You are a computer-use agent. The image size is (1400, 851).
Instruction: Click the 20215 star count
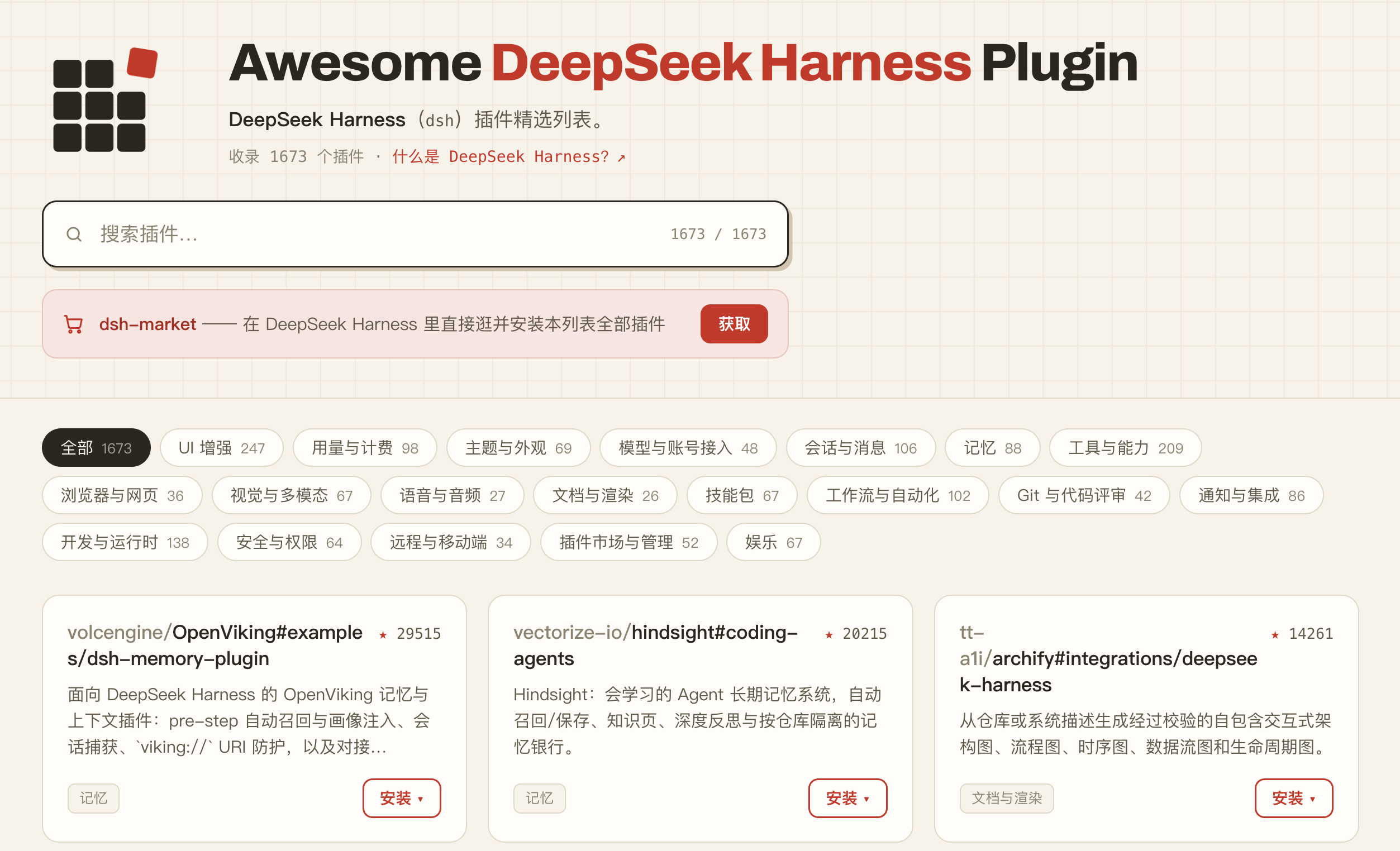(865, 634)
